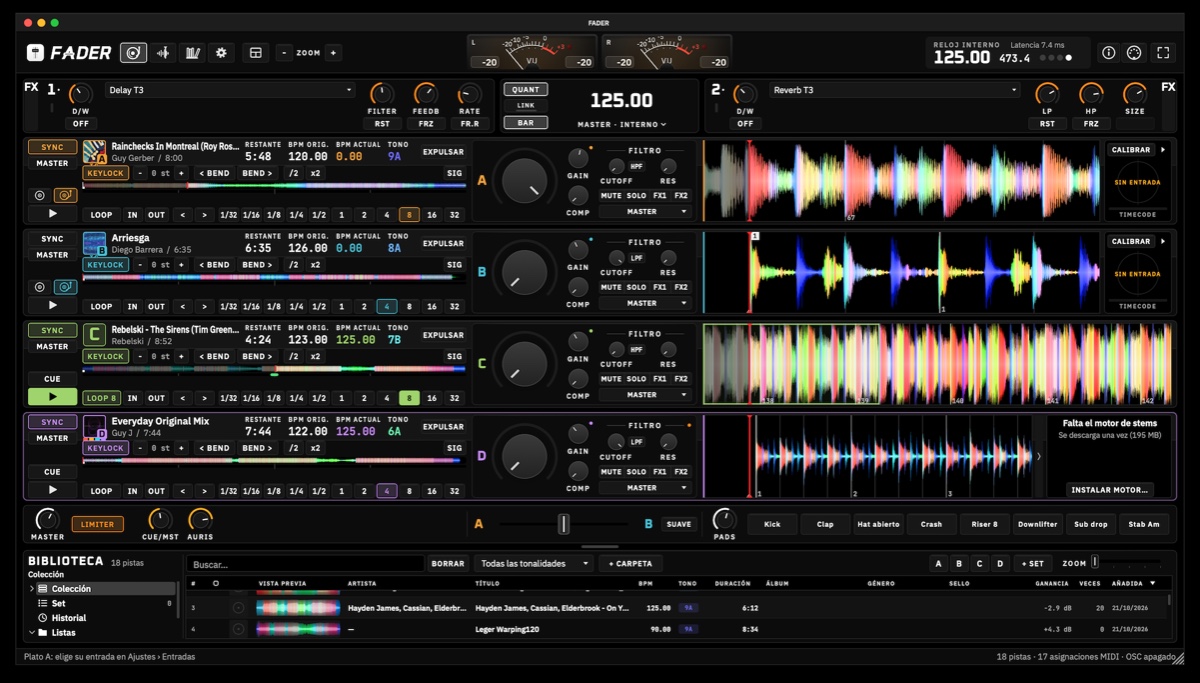1200x683 pixels.
Task: Sort the library by the BPM column header
Action: pyautogui.click(x=646, y=583)
